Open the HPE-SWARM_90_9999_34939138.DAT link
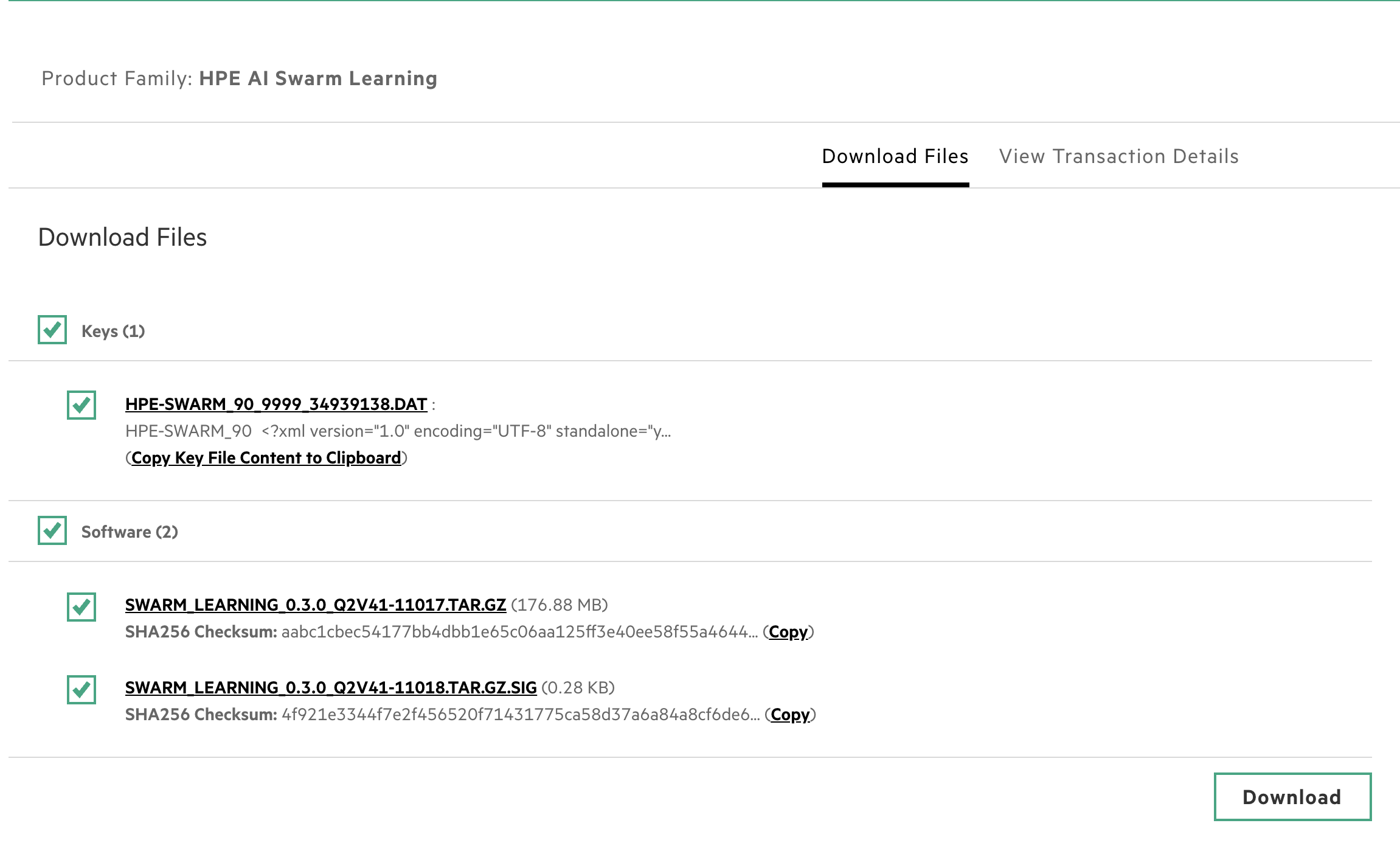Image resolution: width=1400 pixels, height=854 pixels. [276, 404]
